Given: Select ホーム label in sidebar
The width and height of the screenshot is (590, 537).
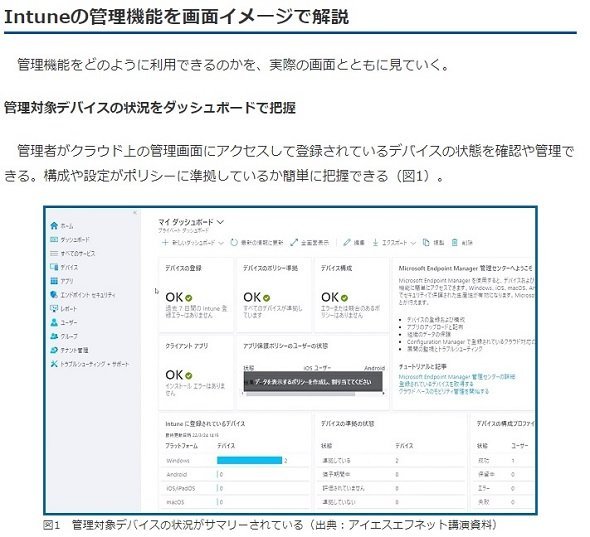Looking at the screenshot, I should click(67, 226).
